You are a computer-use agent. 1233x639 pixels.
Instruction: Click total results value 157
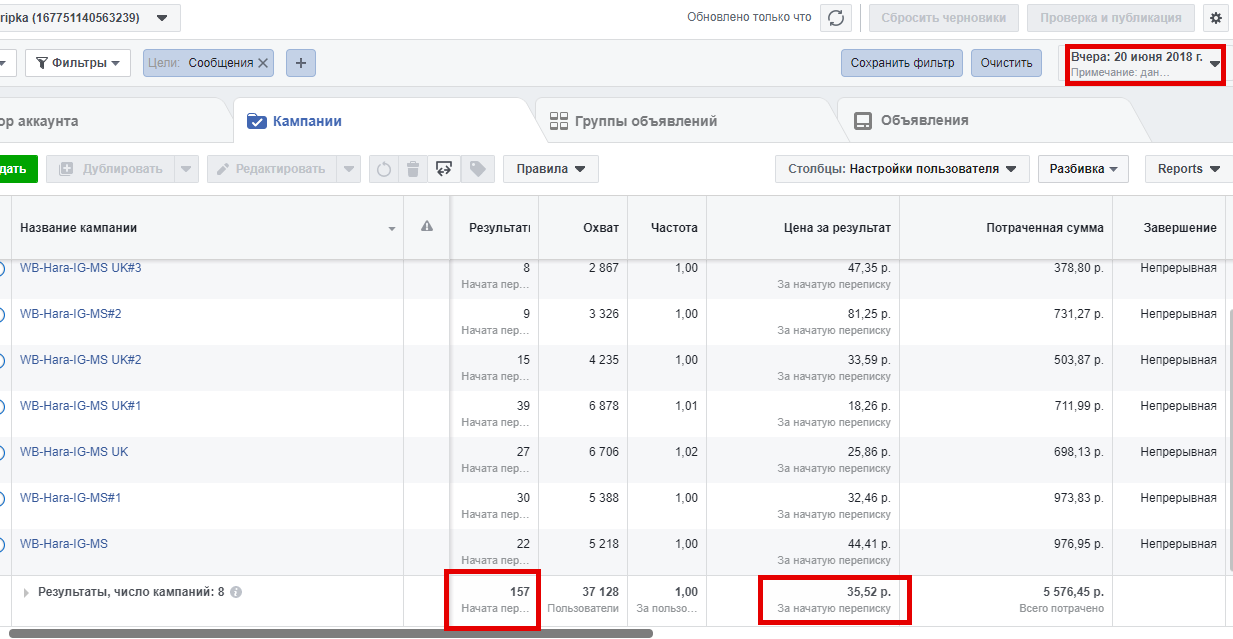click(520, 592)
